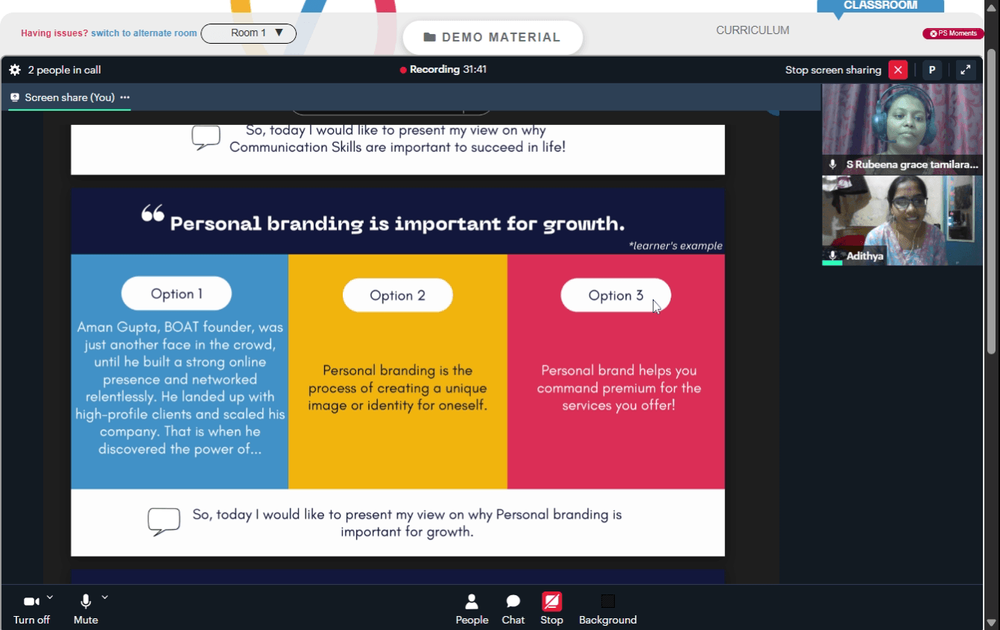The height and width of the screenshot is (630, 1000).
Task: Open call settings gear icon
Action: 15,70
